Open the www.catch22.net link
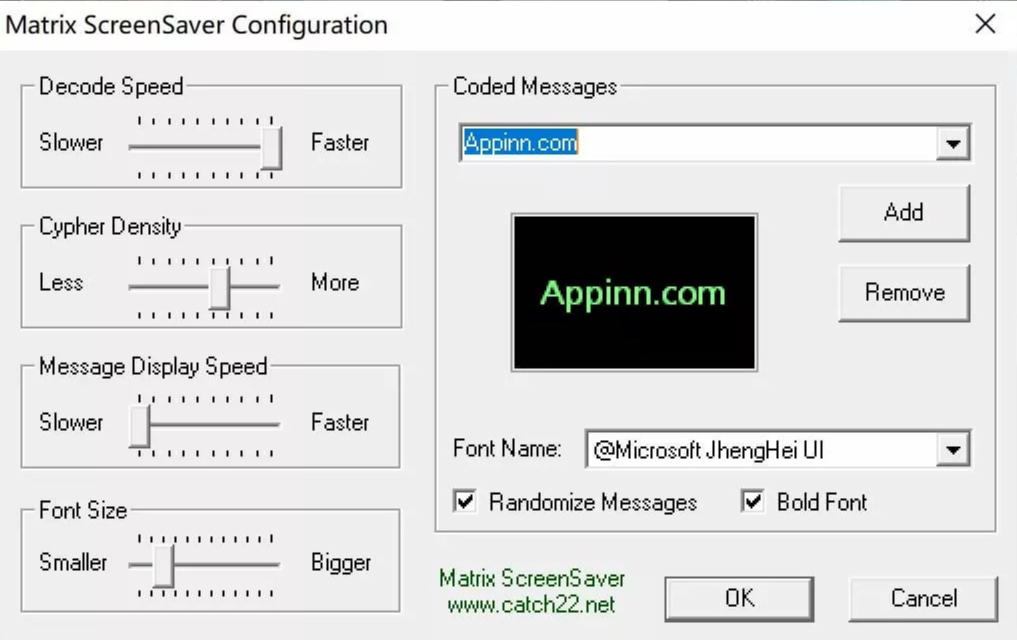Image resolution: width=1017 pixels, height=640 pixels. click(532, 605)
